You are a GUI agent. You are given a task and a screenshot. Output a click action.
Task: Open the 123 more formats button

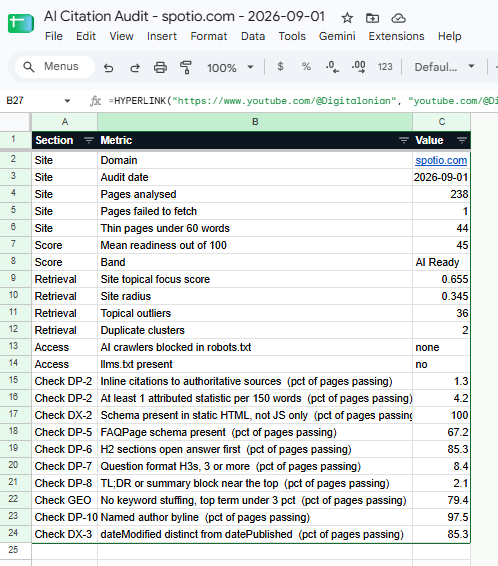[x=385, y=67]
